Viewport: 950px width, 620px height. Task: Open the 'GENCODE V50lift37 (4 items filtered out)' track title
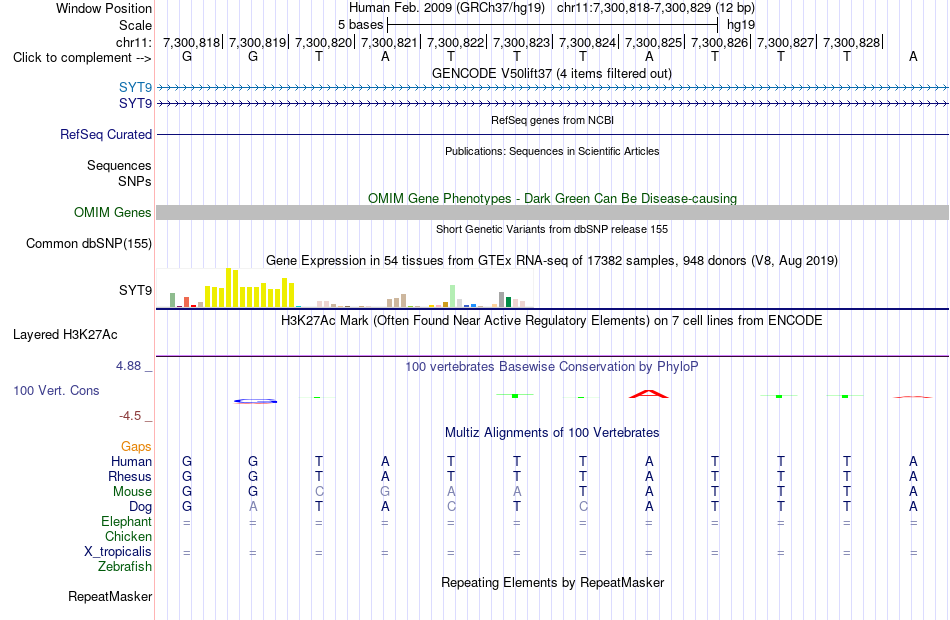(552, 73)
